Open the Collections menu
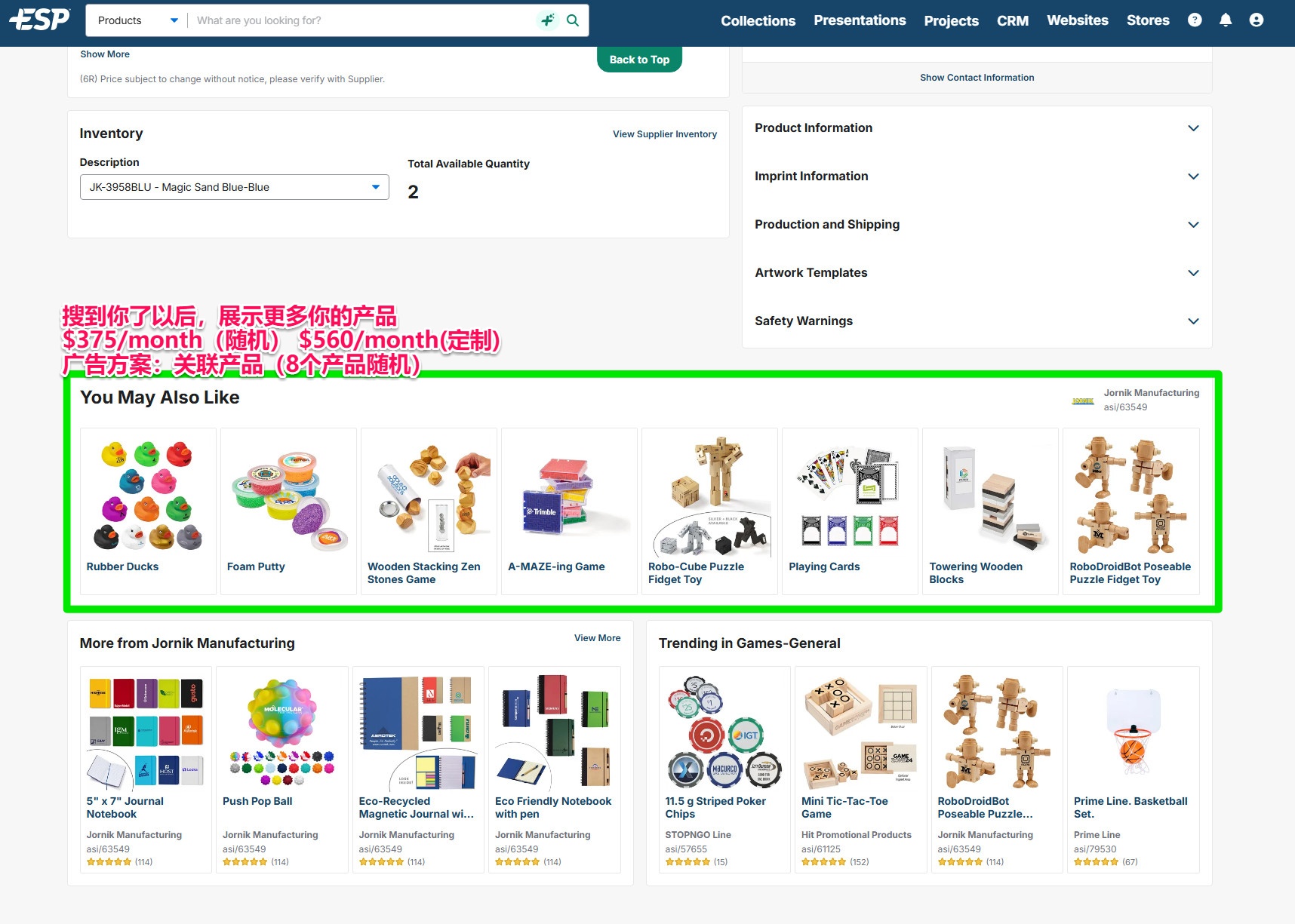The width and height of the screenshot is (1295, 924). point(758,21)
